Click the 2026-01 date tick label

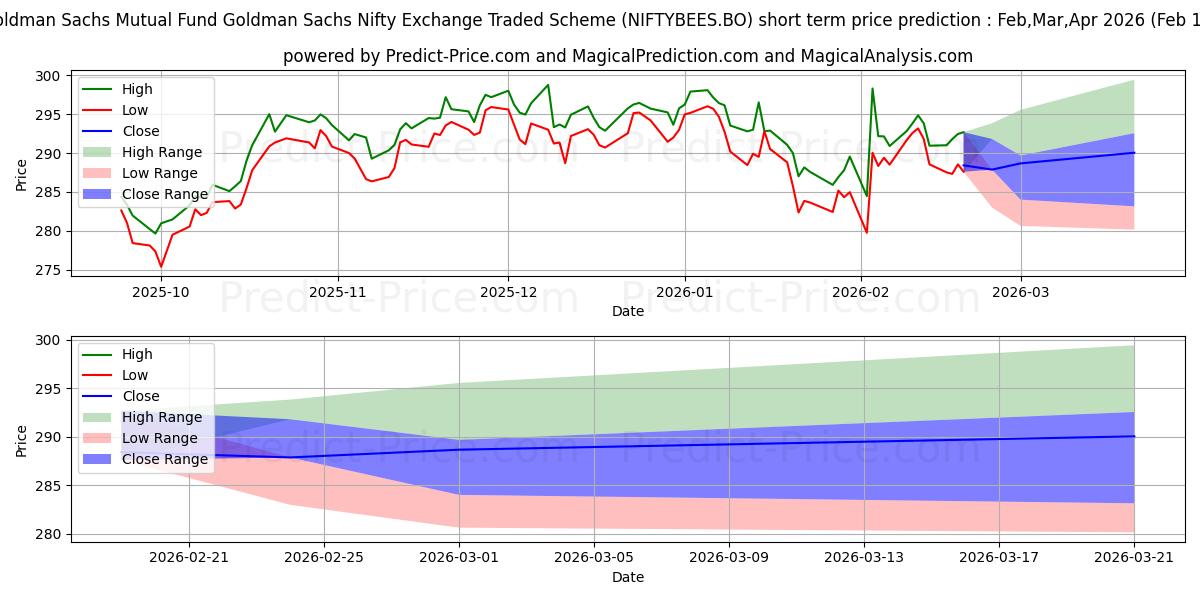pyautogui.click(x=685, y=292)
